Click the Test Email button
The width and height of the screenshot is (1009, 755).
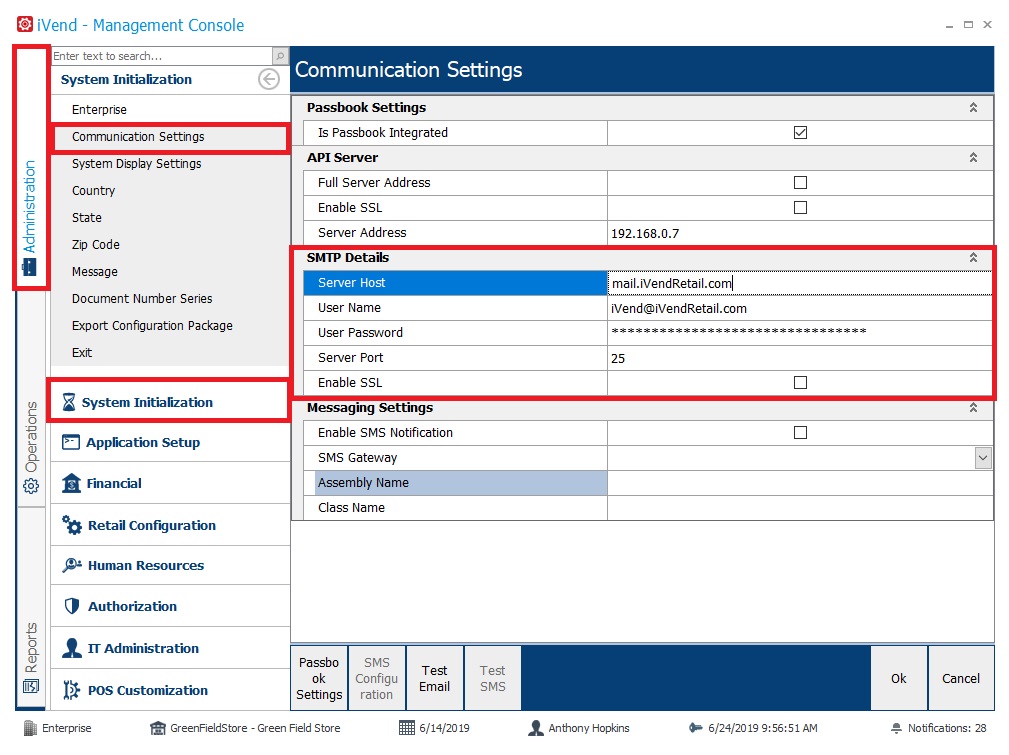coord(435,678)
